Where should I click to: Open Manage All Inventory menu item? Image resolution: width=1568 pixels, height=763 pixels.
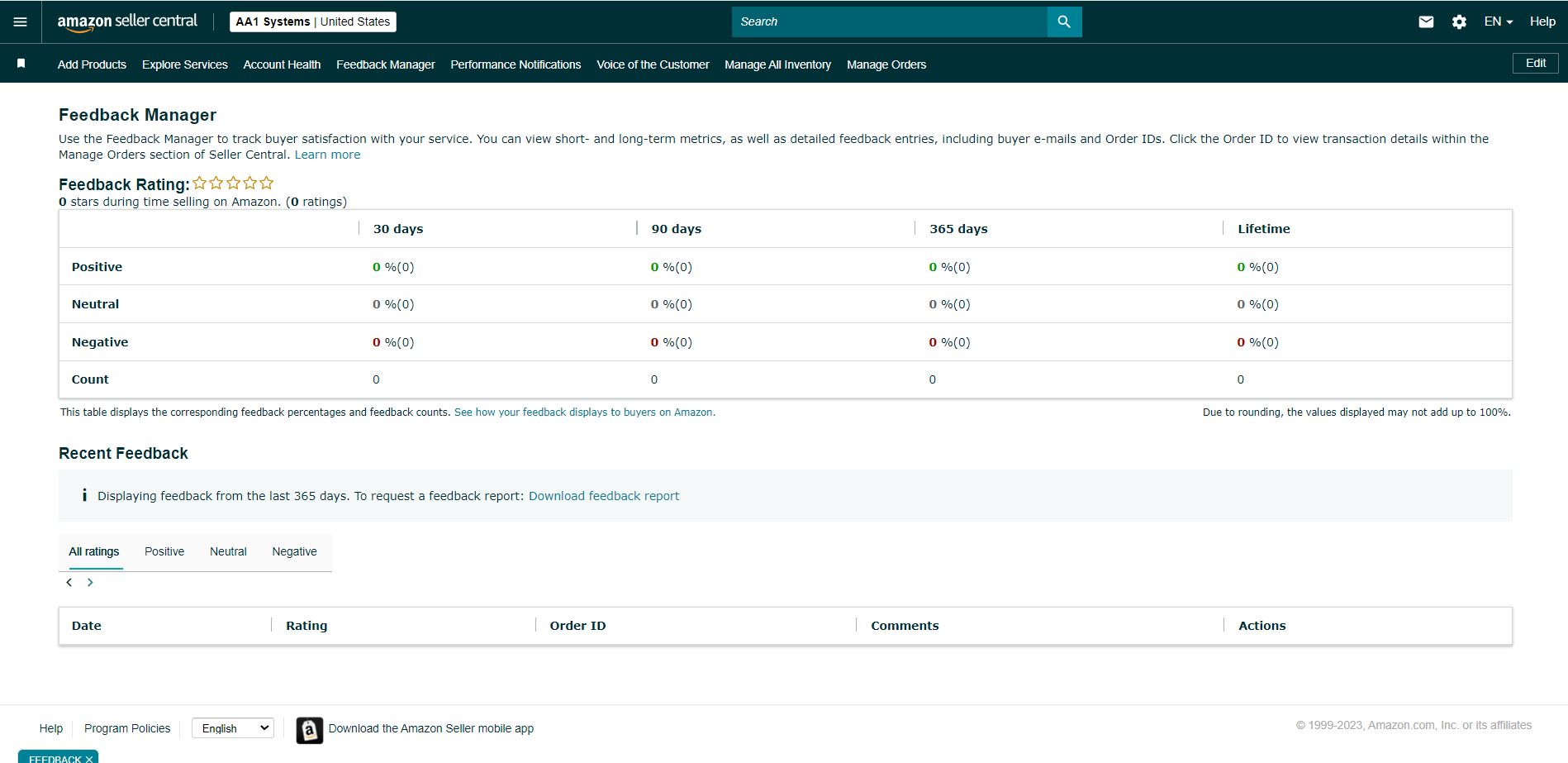click(x=778, y=64)
